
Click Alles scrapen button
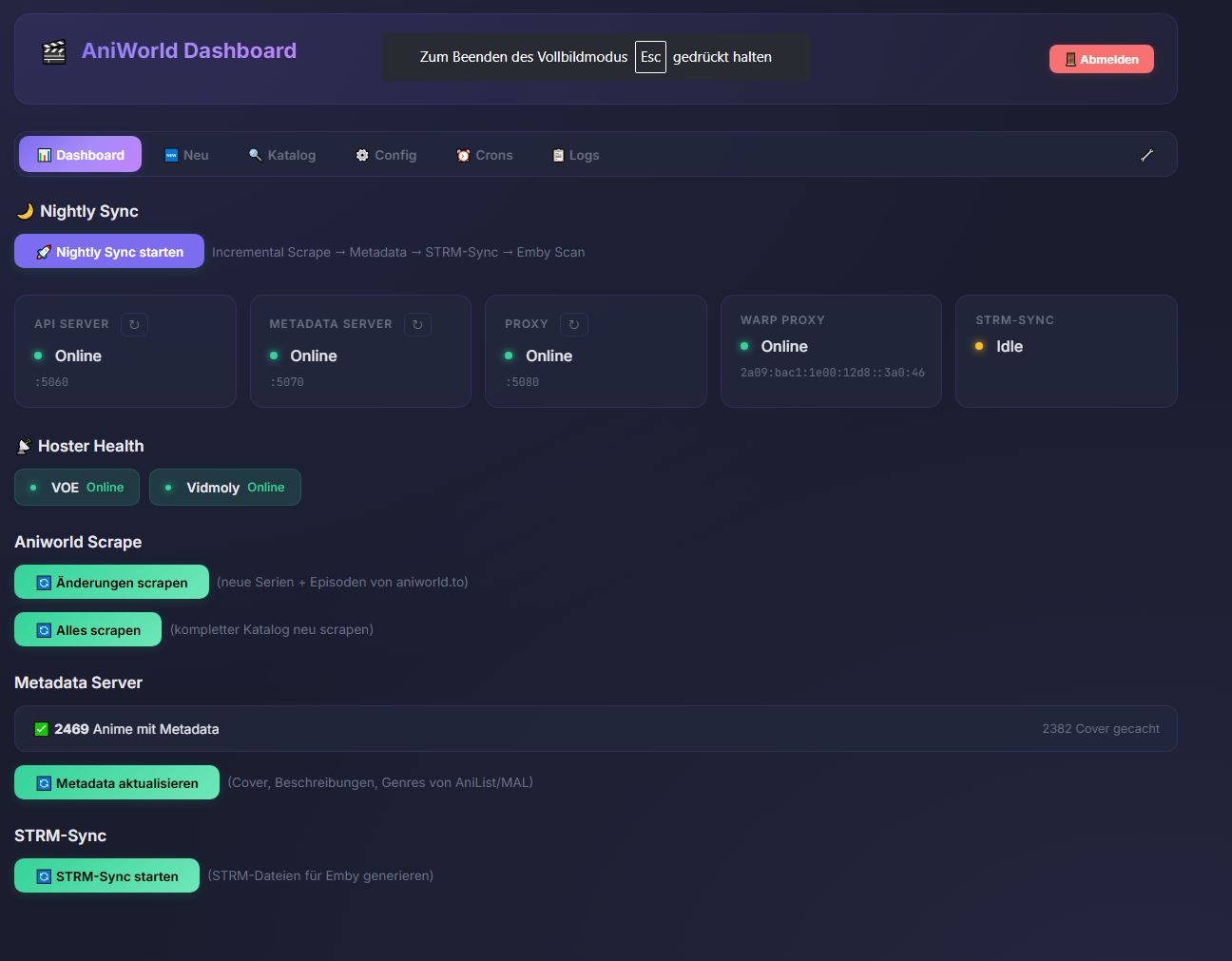pyautogui.click(x=87, y=629)
